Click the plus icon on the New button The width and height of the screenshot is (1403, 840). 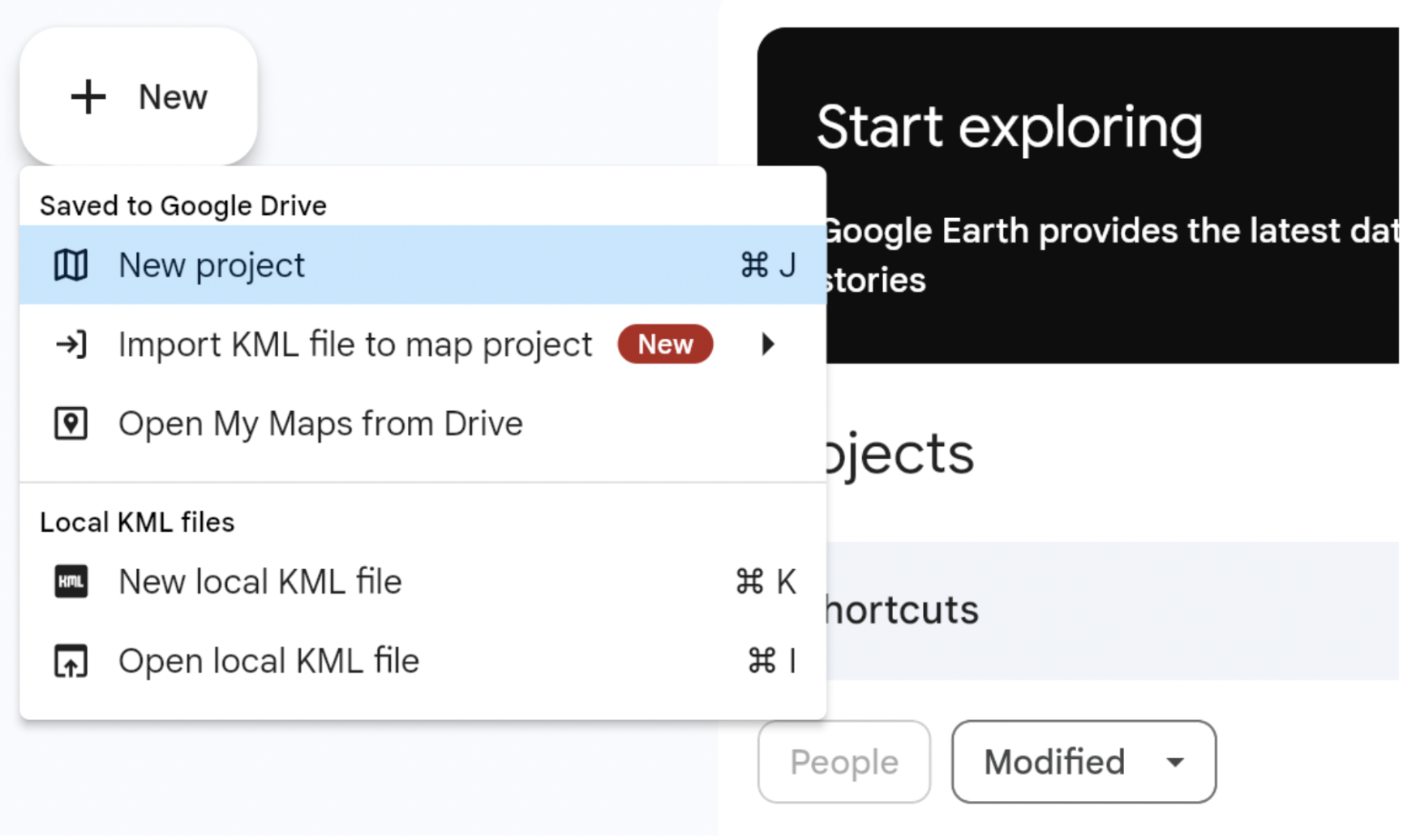[x=88, y=97]
